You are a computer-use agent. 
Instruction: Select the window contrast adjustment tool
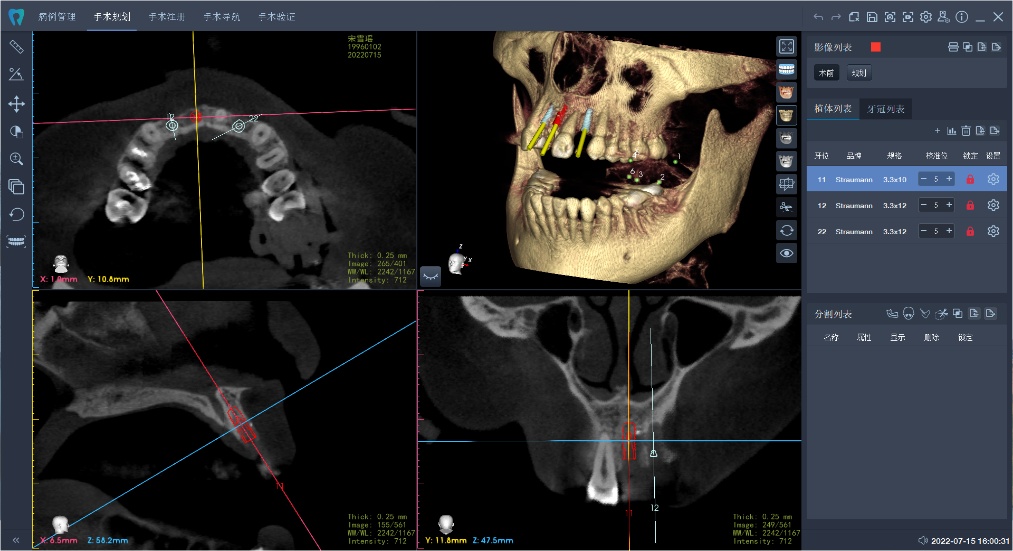click(16, 131)
